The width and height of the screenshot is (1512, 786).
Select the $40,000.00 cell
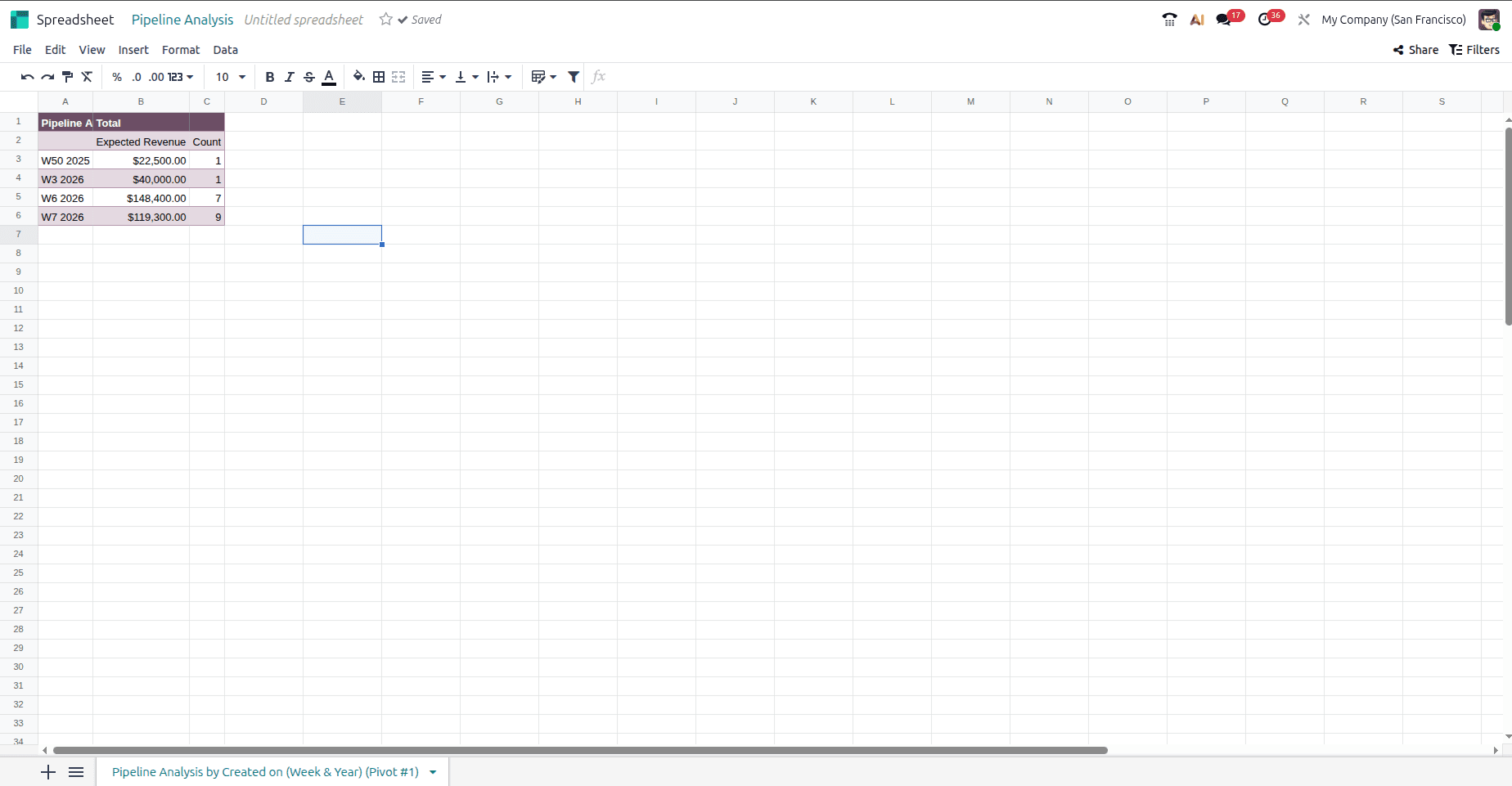pos(141,179)
